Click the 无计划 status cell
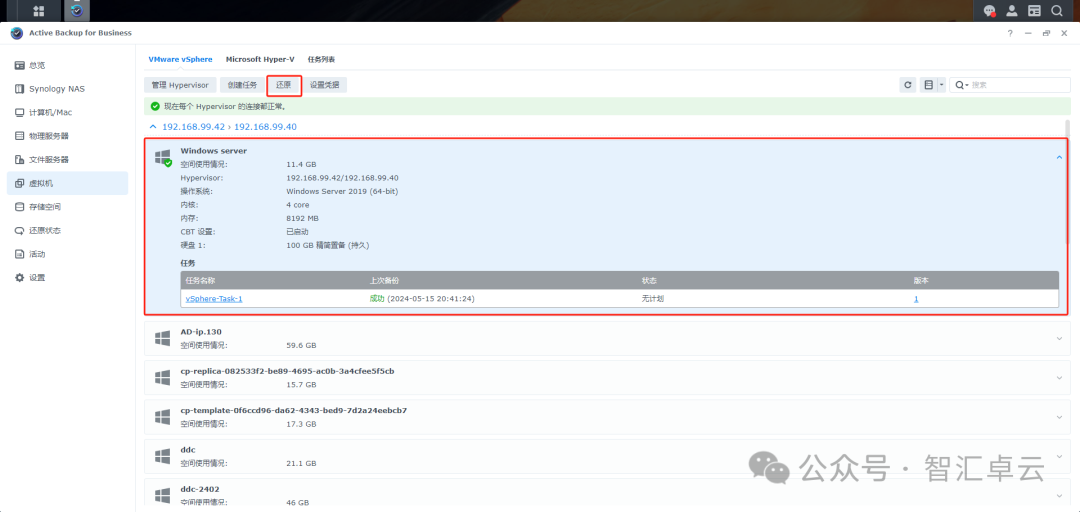The image size is (1080, 512). point(652,299)
